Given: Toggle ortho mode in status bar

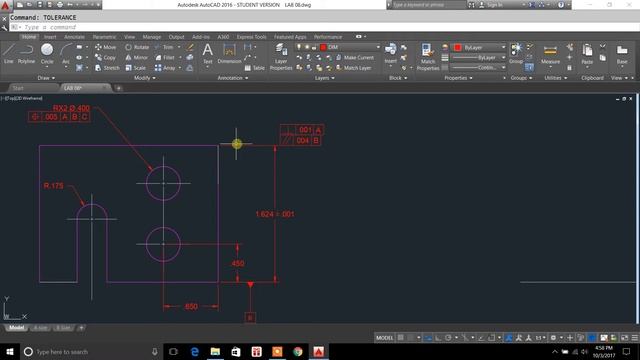Looking at the screenshot, I should tap(438, 338).
